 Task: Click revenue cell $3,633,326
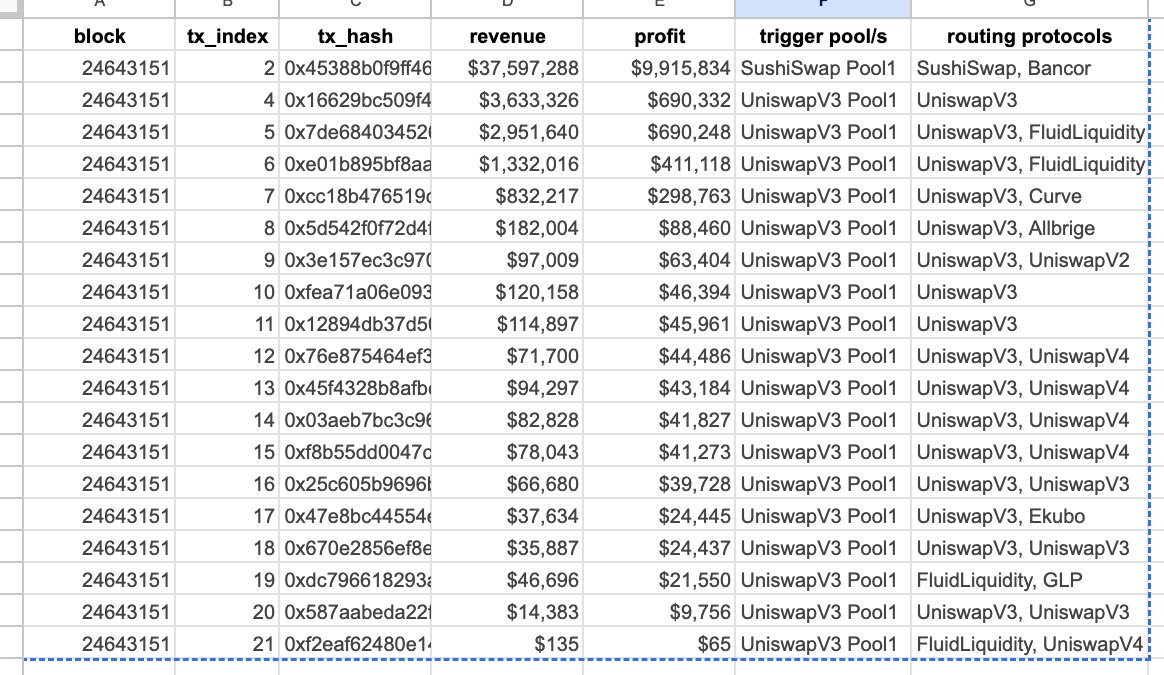pyautogui.click(x=507, y=100)
